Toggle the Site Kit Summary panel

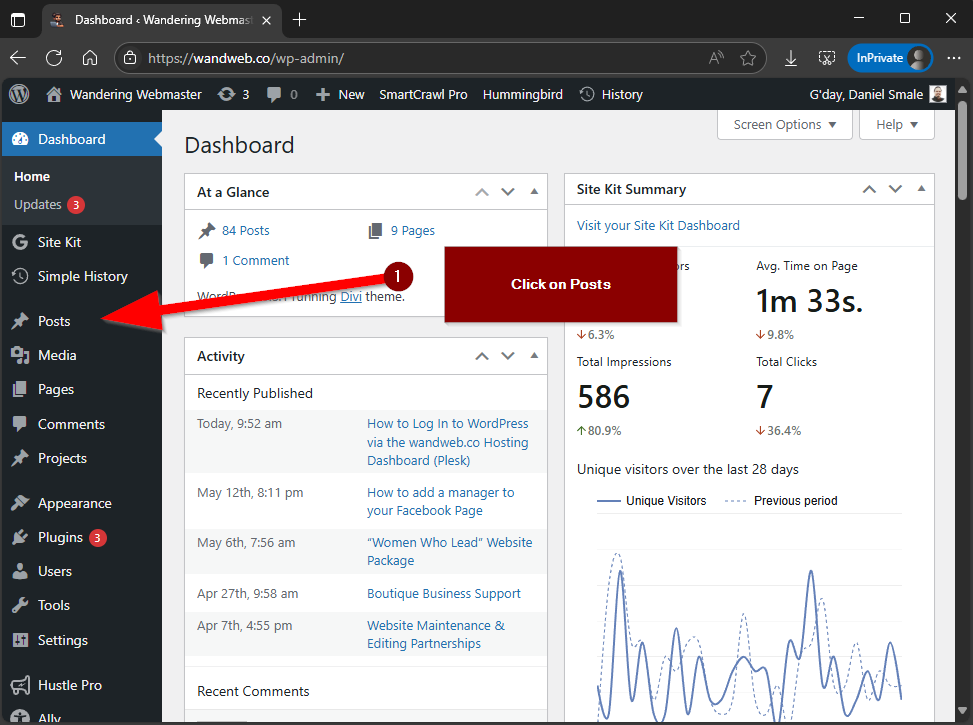(921, 189)
